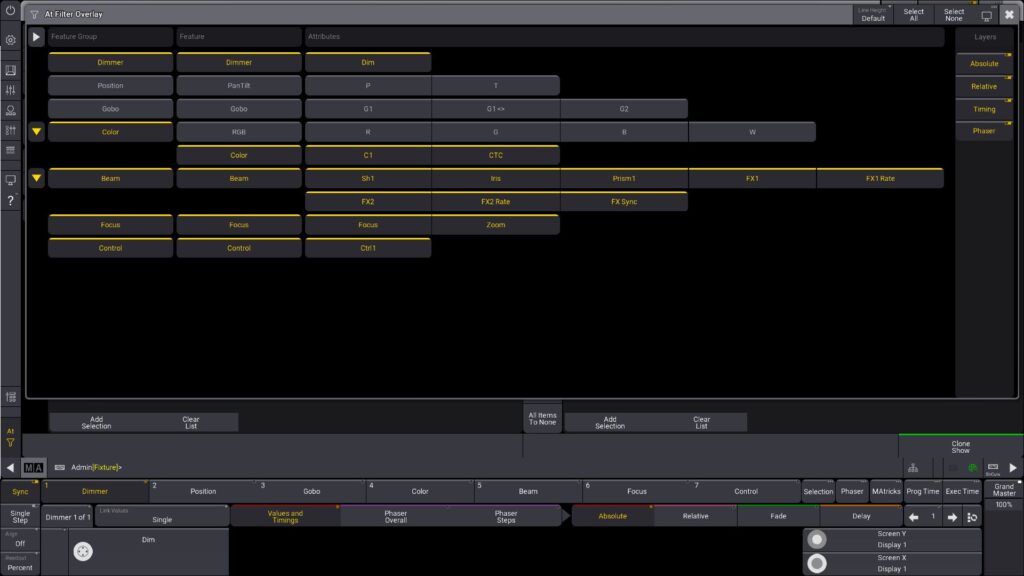Select the Phaser Overall tab
Image resolution: width=1024 pixels, height=576 pixels.
click(396, 517)
